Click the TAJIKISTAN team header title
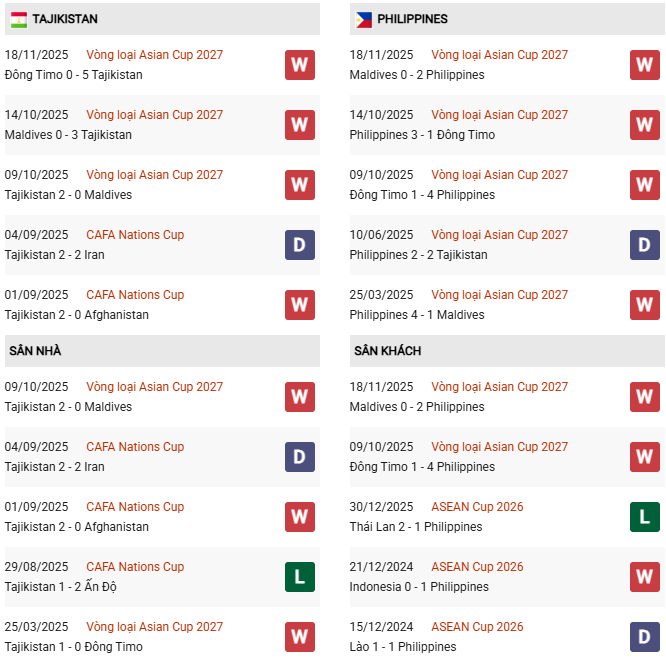The image size is (666, 662). coord(65,19)
